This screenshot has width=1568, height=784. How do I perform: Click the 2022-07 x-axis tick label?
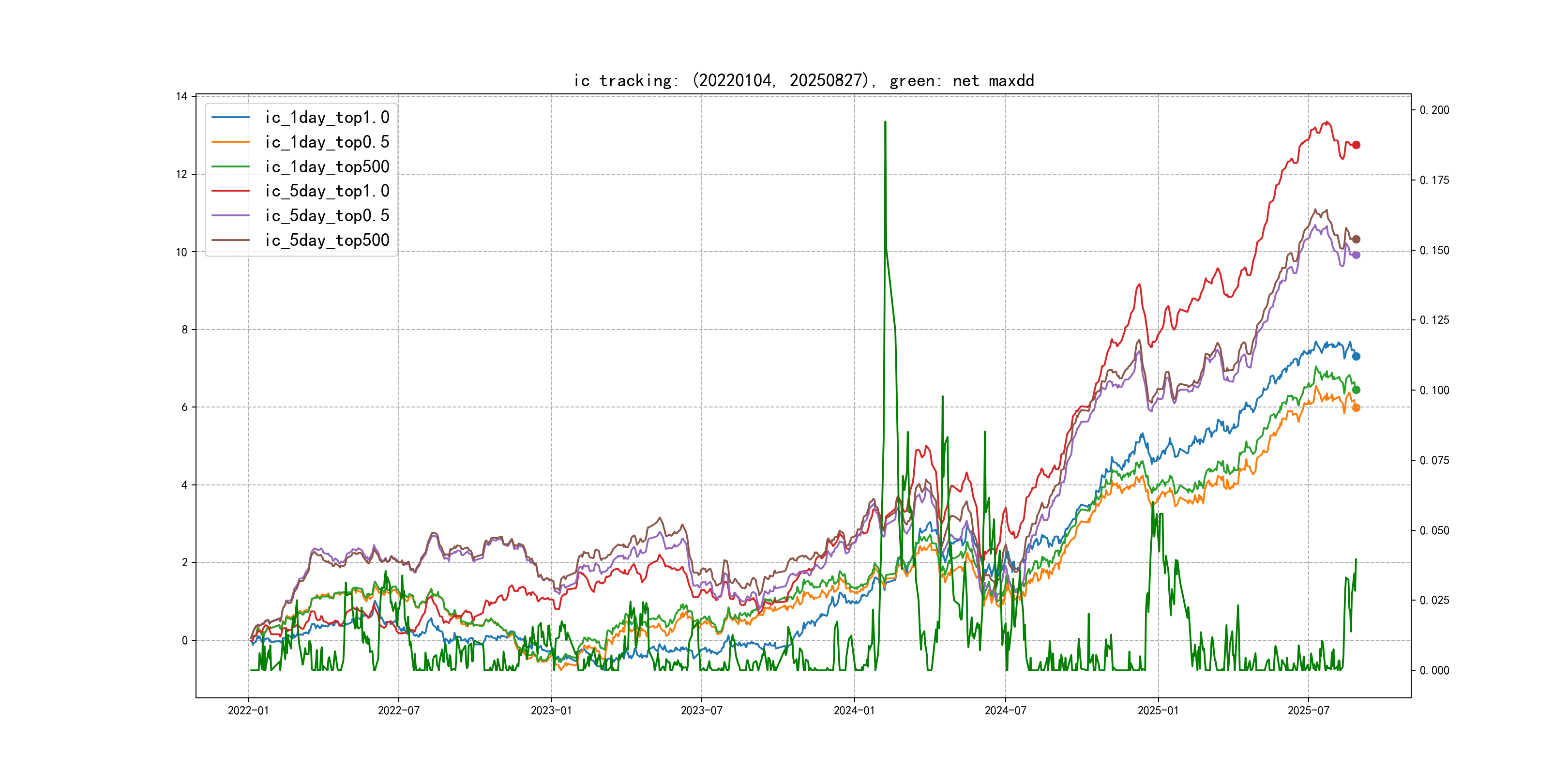pos(399,710)
